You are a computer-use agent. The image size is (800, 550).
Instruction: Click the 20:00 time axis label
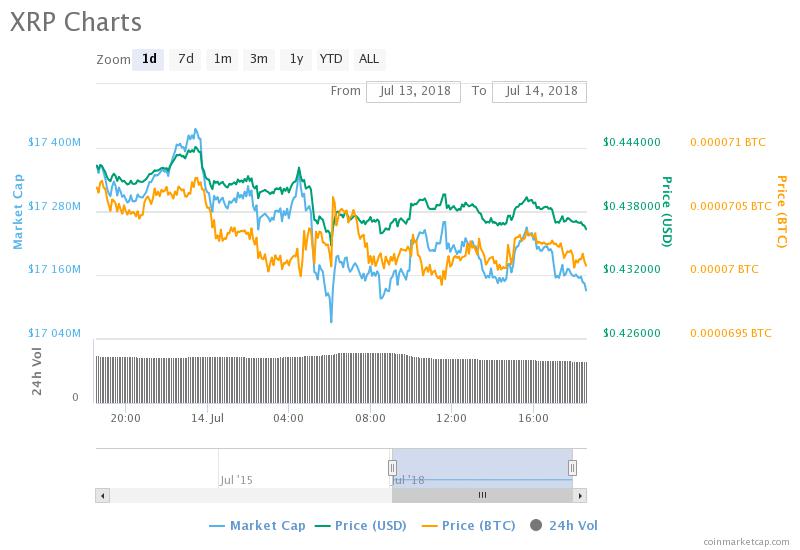[x=126, y=418]
